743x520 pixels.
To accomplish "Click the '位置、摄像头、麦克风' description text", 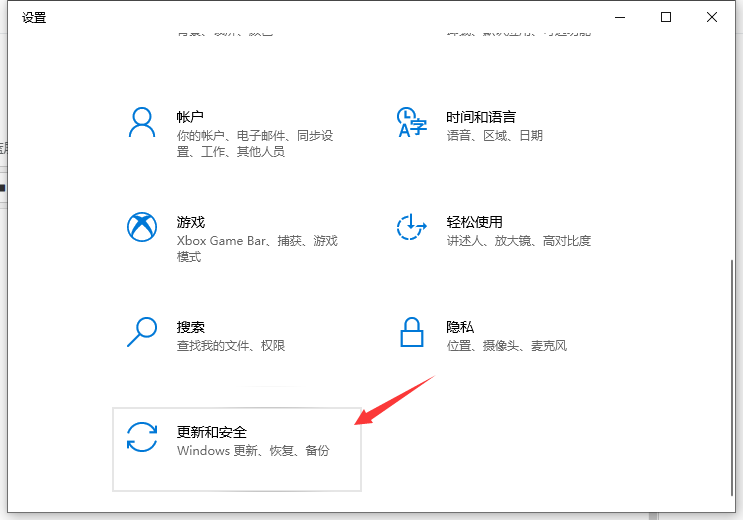I will (507, 346).
